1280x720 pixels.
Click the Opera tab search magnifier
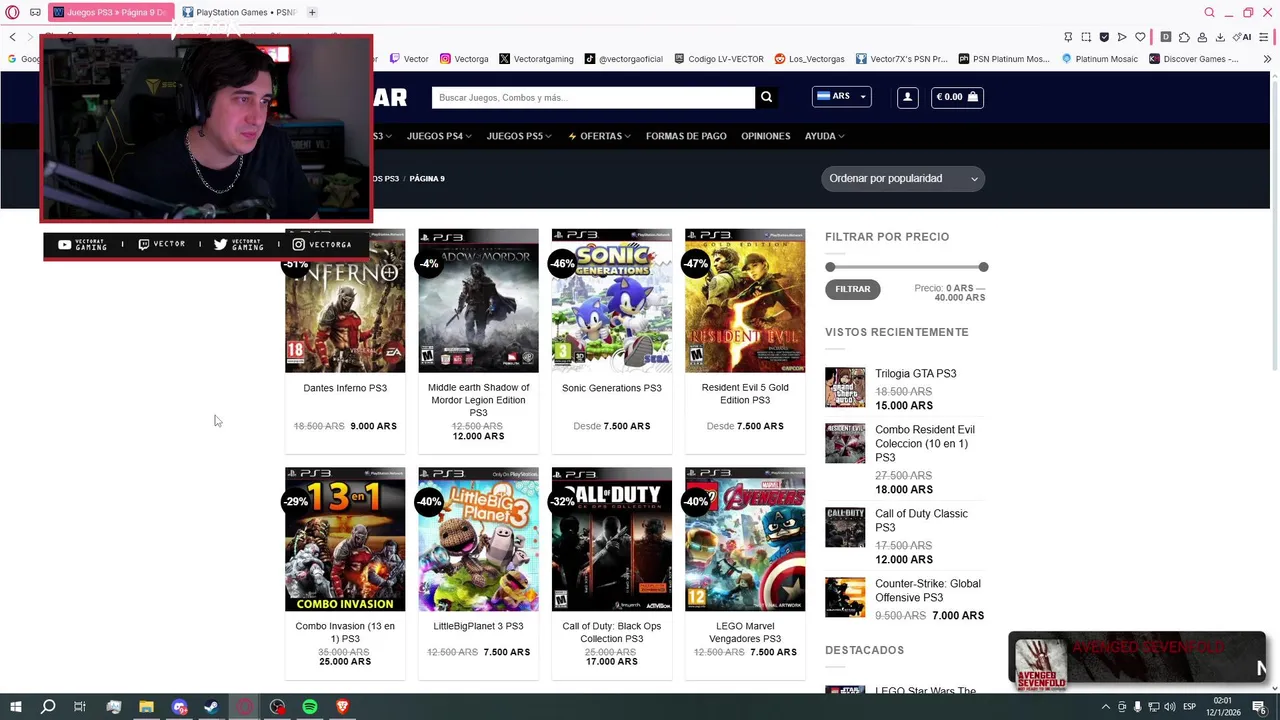1209,12
